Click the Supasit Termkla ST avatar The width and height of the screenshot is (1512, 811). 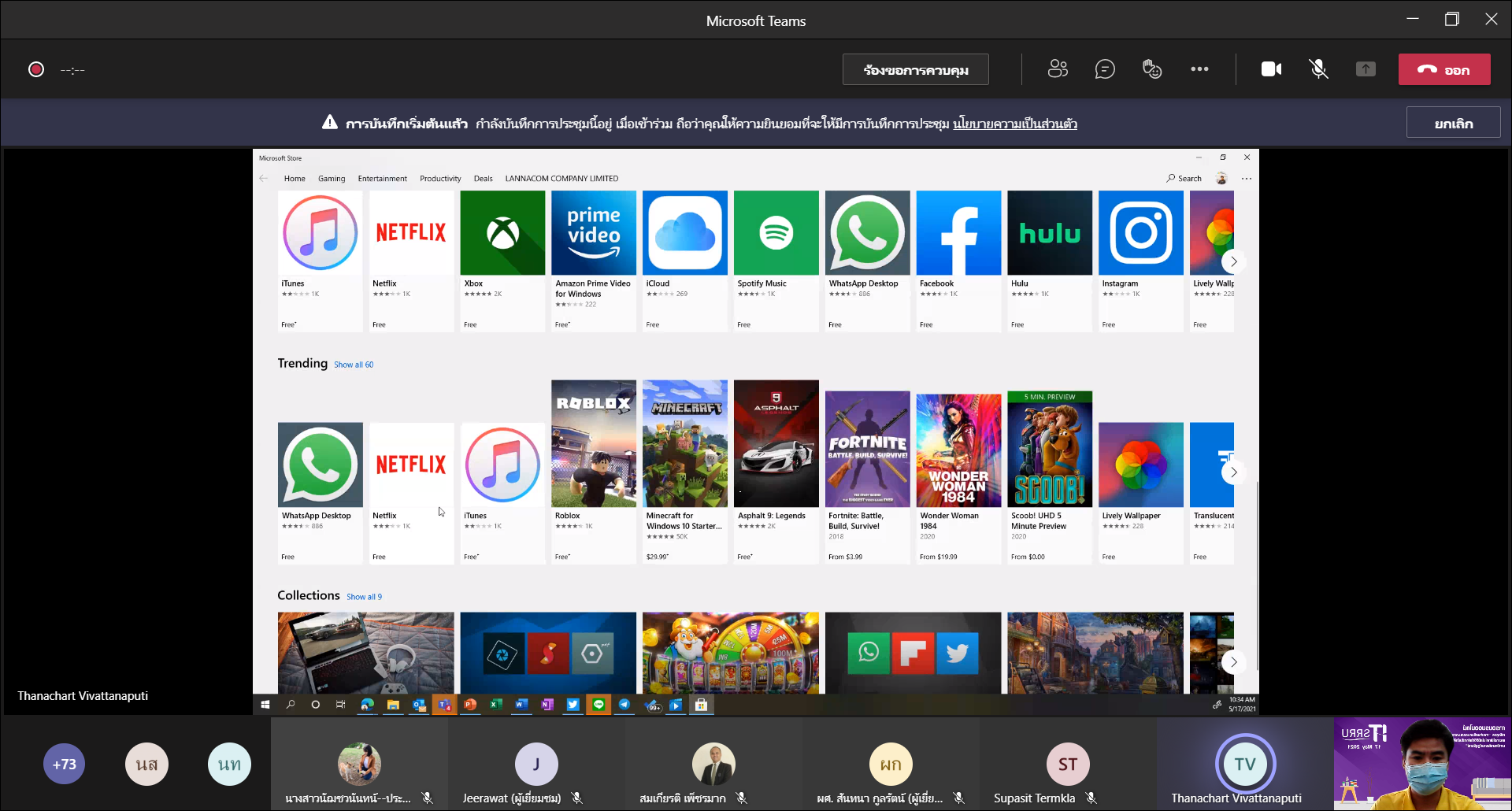pyautogui.click(x=1067, y=764)
